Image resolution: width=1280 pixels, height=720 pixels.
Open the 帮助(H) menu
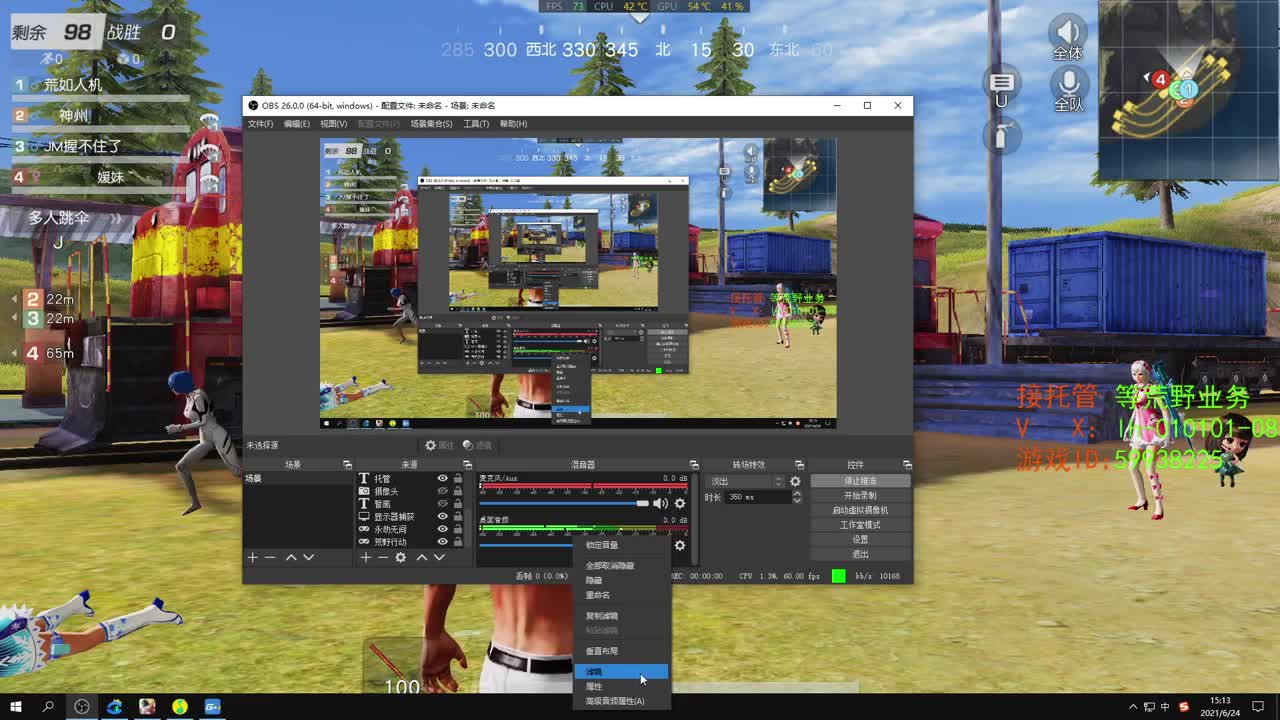coord(513,124)
